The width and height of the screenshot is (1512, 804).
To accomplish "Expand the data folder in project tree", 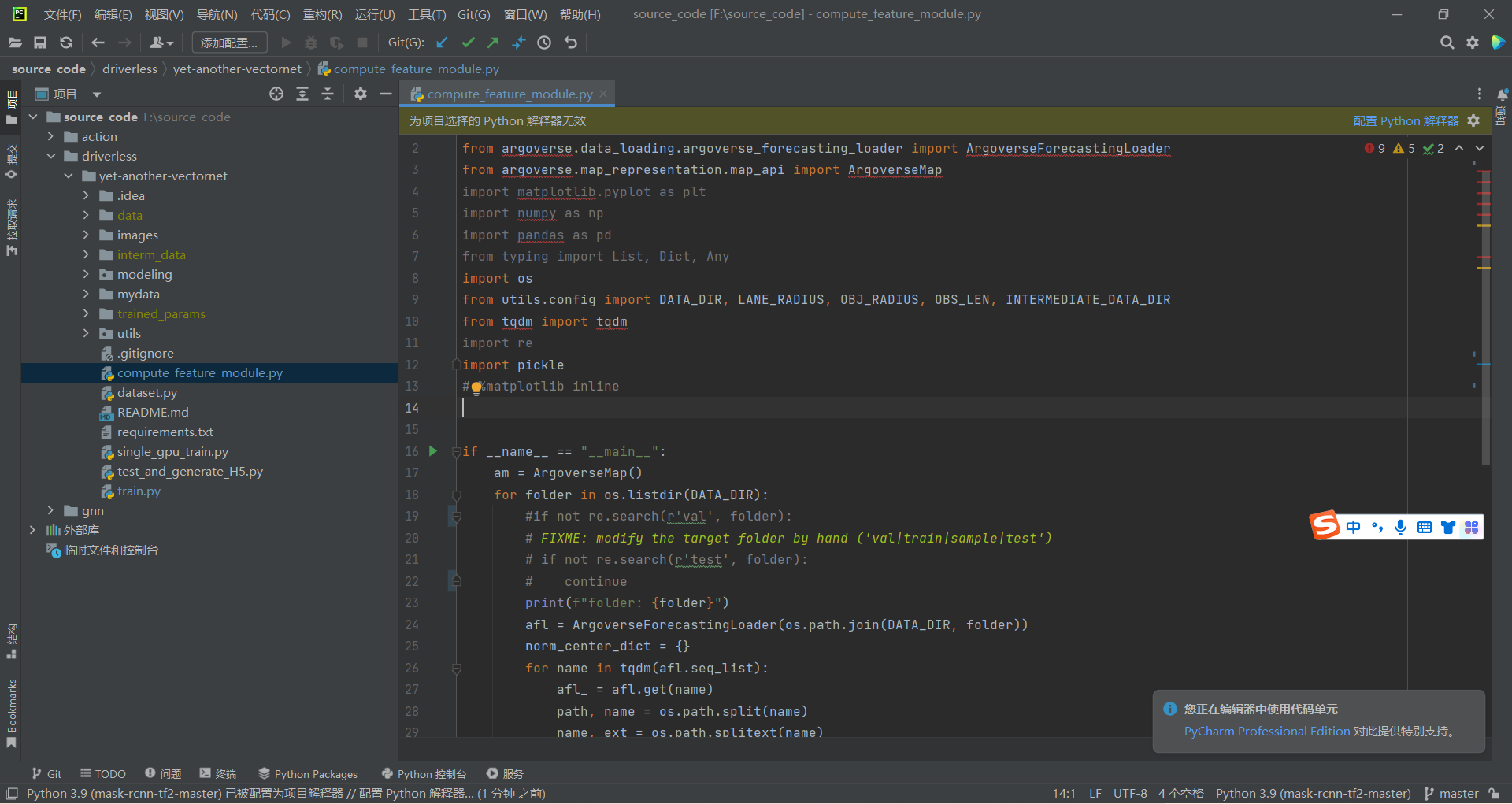I will pos(87,215).
